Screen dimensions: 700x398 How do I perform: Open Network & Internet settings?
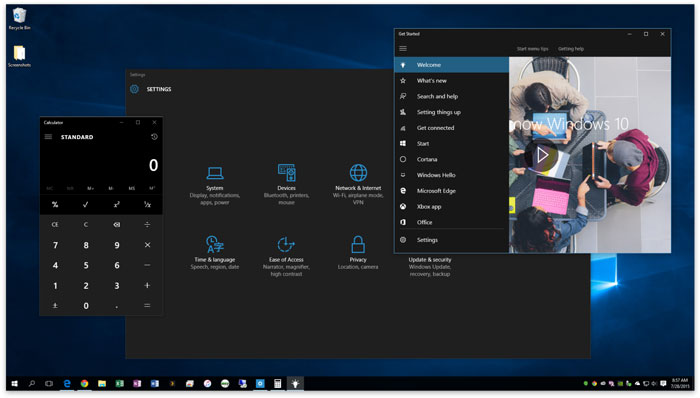[358, 184]
